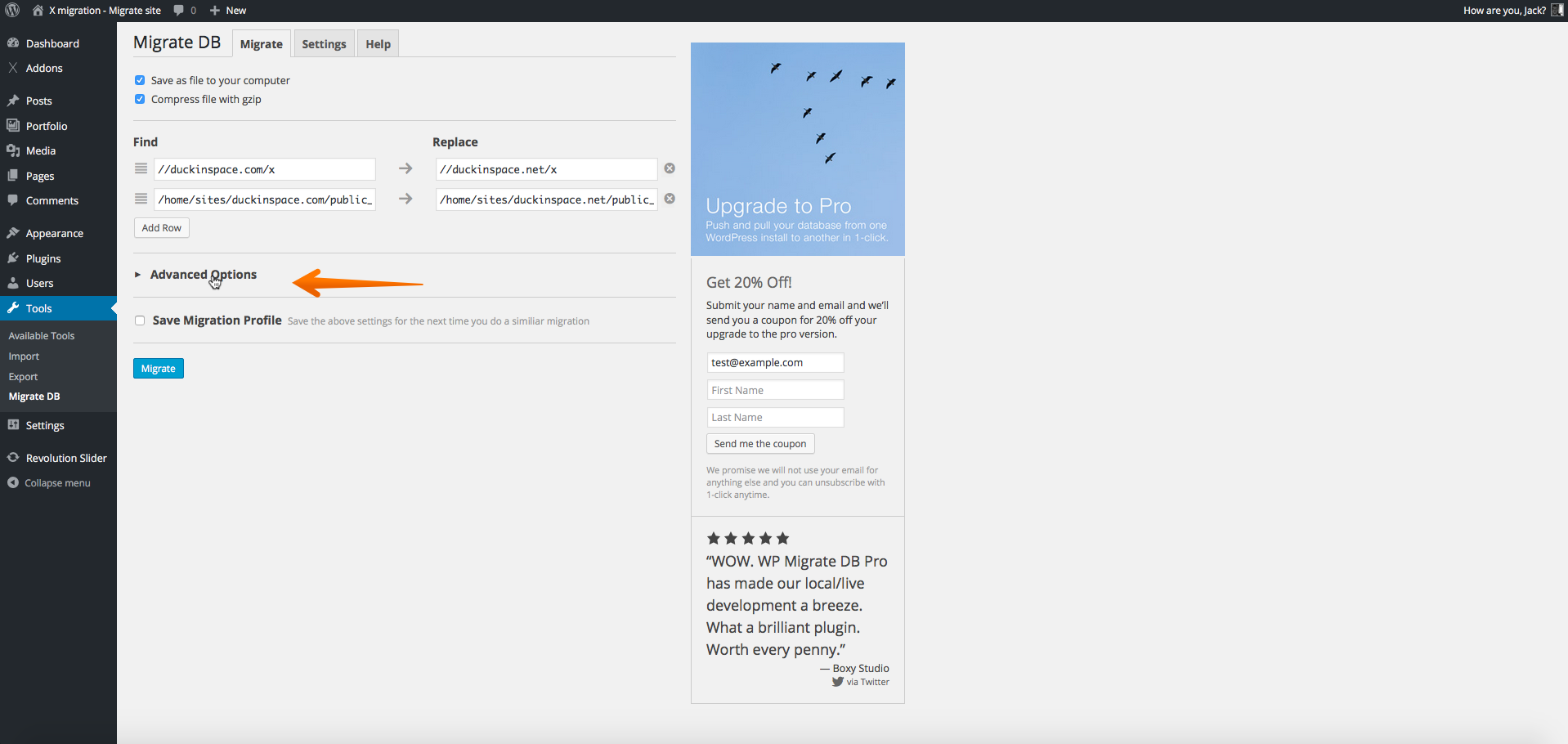Open the comments bubble icon in admin bar
This screenshot has height=744, width=1568.
tap(179, 11)
